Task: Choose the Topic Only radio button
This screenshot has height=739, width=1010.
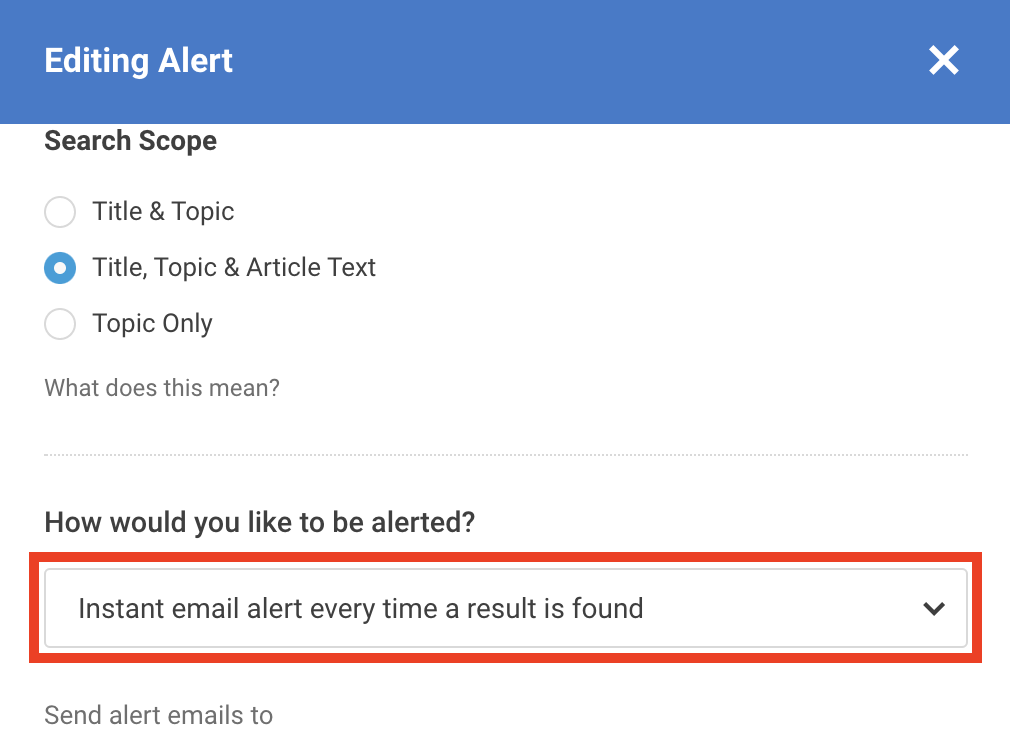Action: [60, 324]
